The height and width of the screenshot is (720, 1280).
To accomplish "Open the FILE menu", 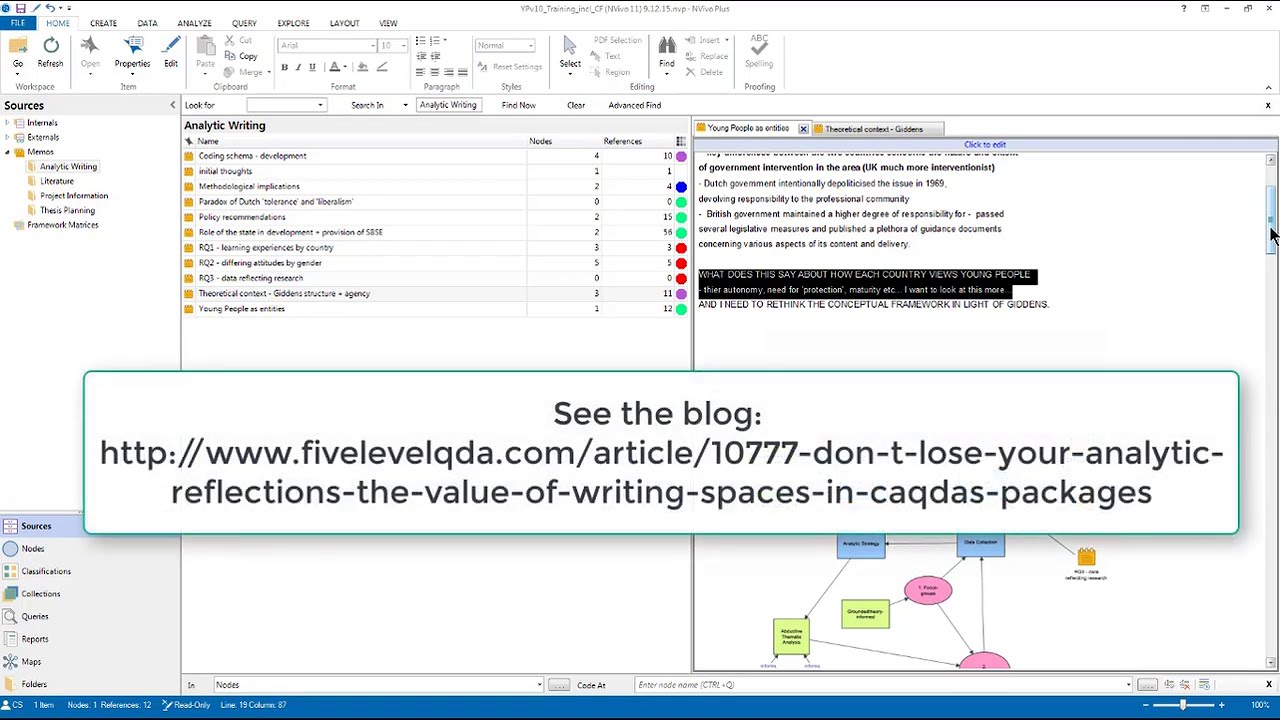I will [x=18, y=23].
